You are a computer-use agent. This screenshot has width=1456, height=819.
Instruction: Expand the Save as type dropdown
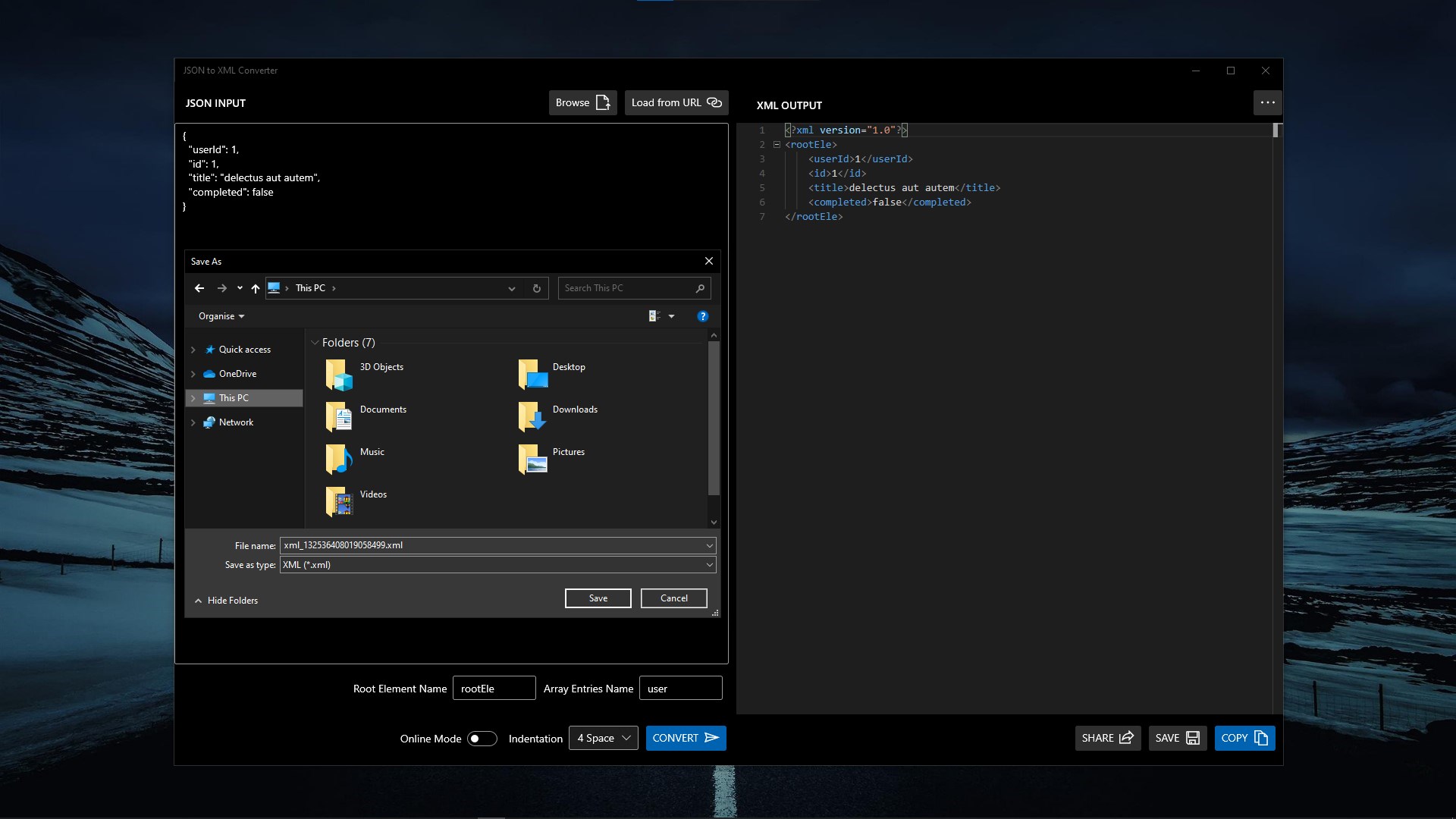[x=709, y=565]
